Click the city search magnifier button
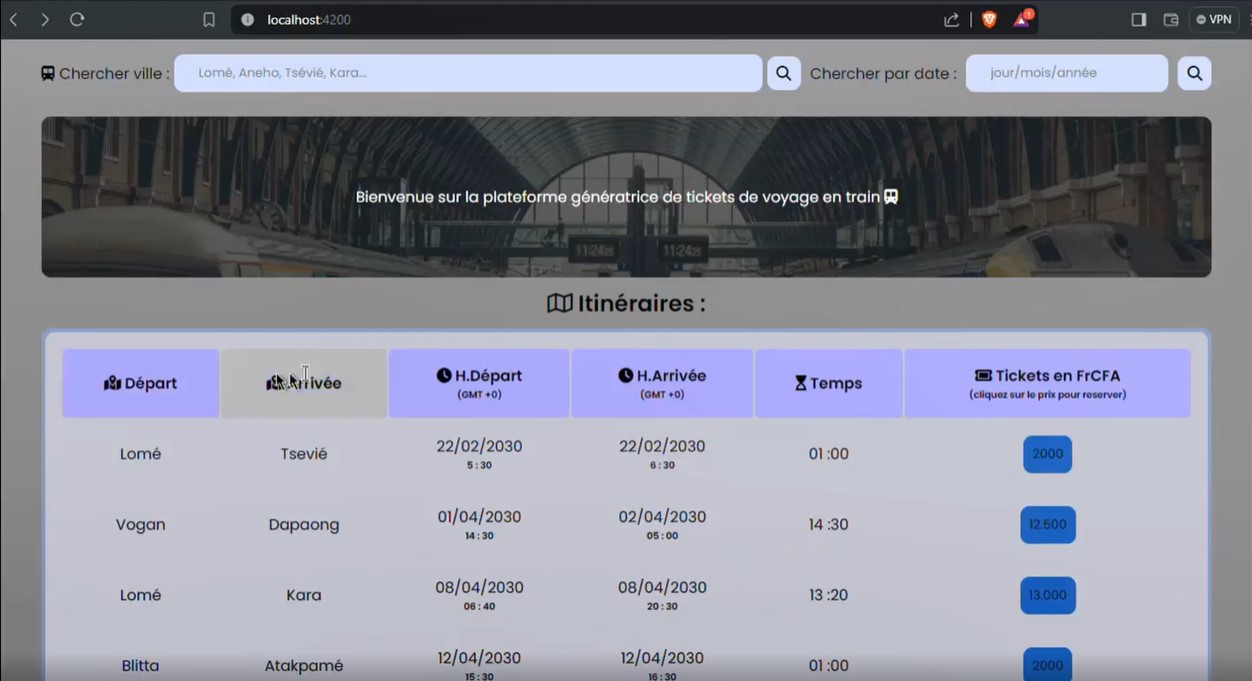1252x681 pixels. point(783,73)
